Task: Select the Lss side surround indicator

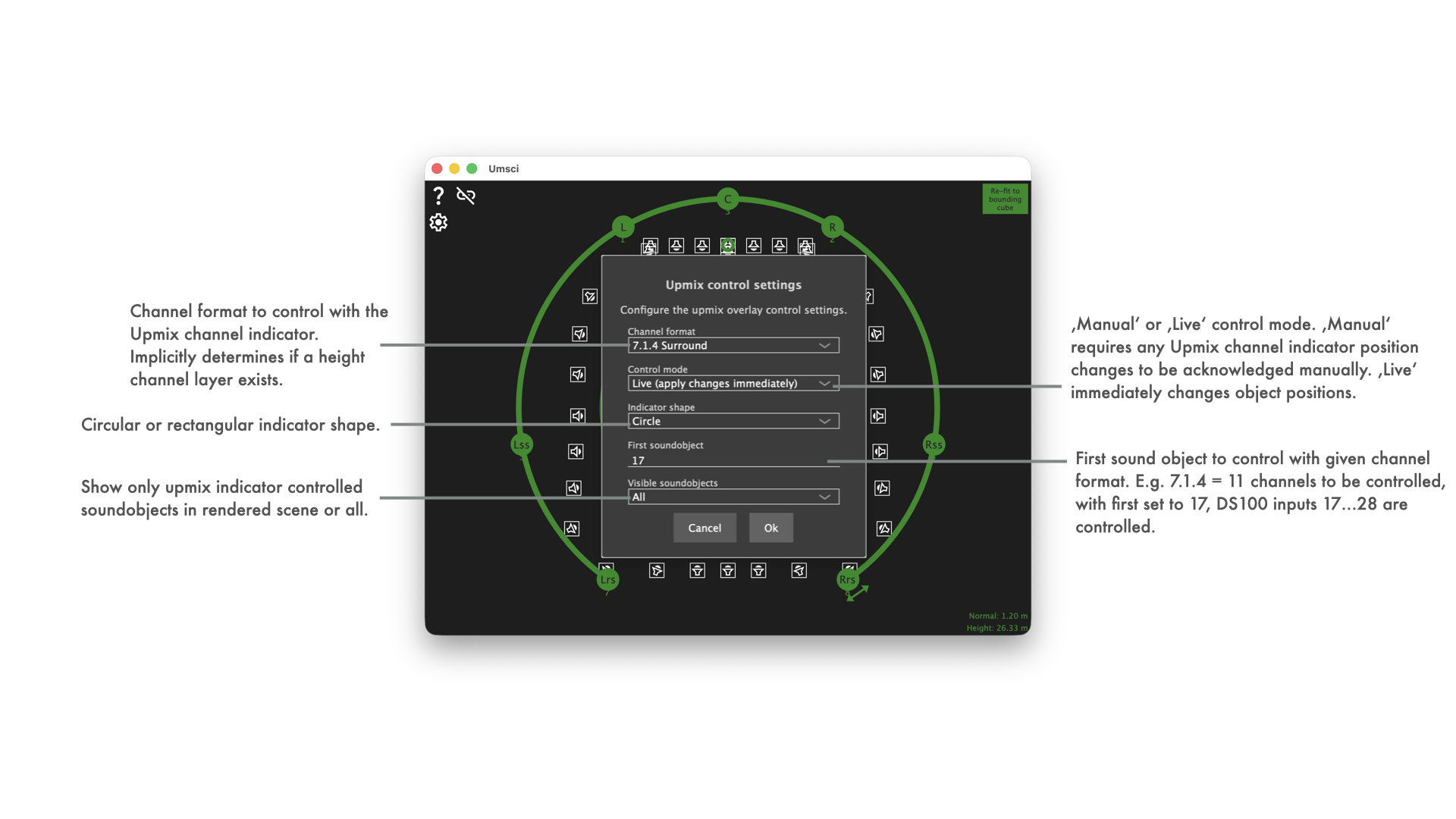Action: click(522, 444)
